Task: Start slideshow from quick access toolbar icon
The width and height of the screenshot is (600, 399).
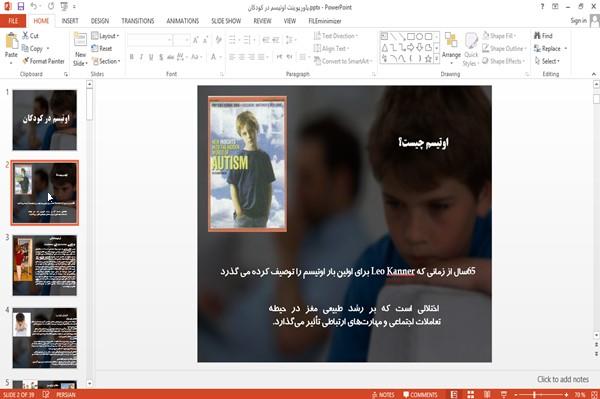Action: (64, 6)
